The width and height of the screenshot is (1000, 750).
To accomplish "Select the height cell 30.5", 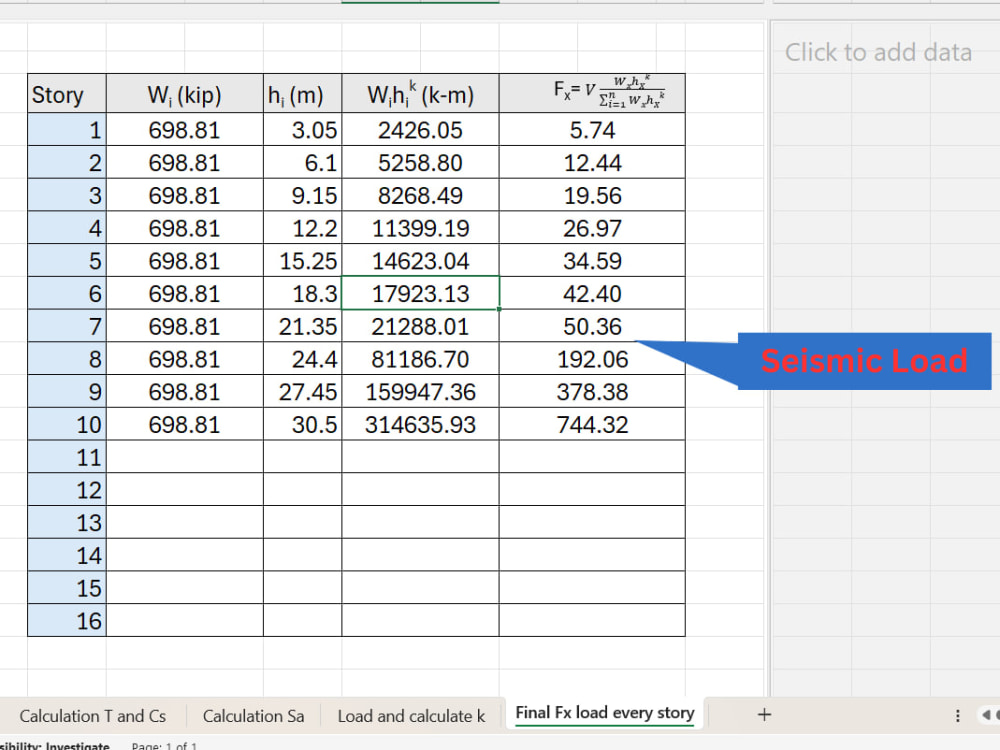I will point(302,425).
